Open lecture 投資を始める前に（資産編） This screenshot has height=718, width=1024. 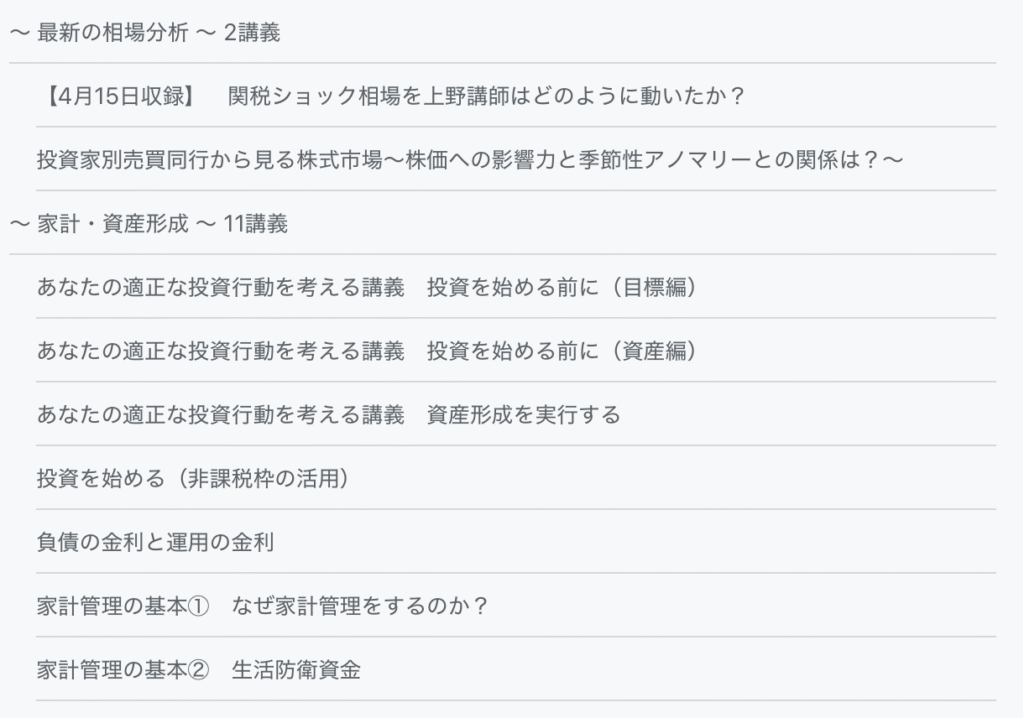click(x=516, y=351)
